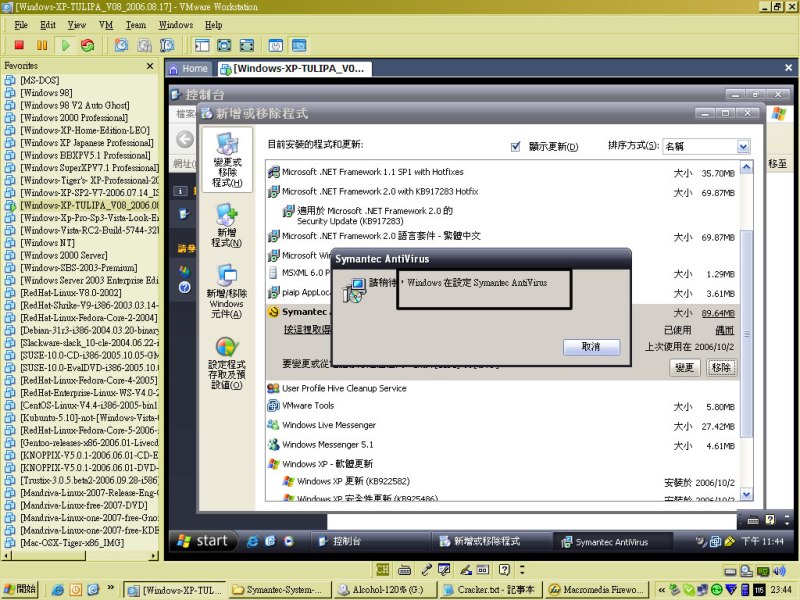800x600 pixels.
Task: Click the guest start button
Action: (x=204, y=541)
